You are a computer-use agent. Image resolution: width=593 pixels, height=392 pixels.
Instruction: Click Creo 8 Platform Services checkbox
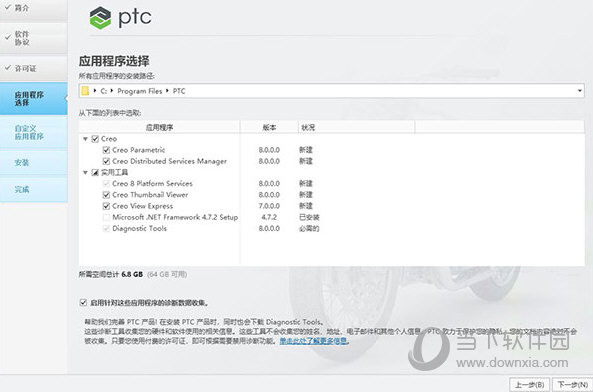(106, 184)
